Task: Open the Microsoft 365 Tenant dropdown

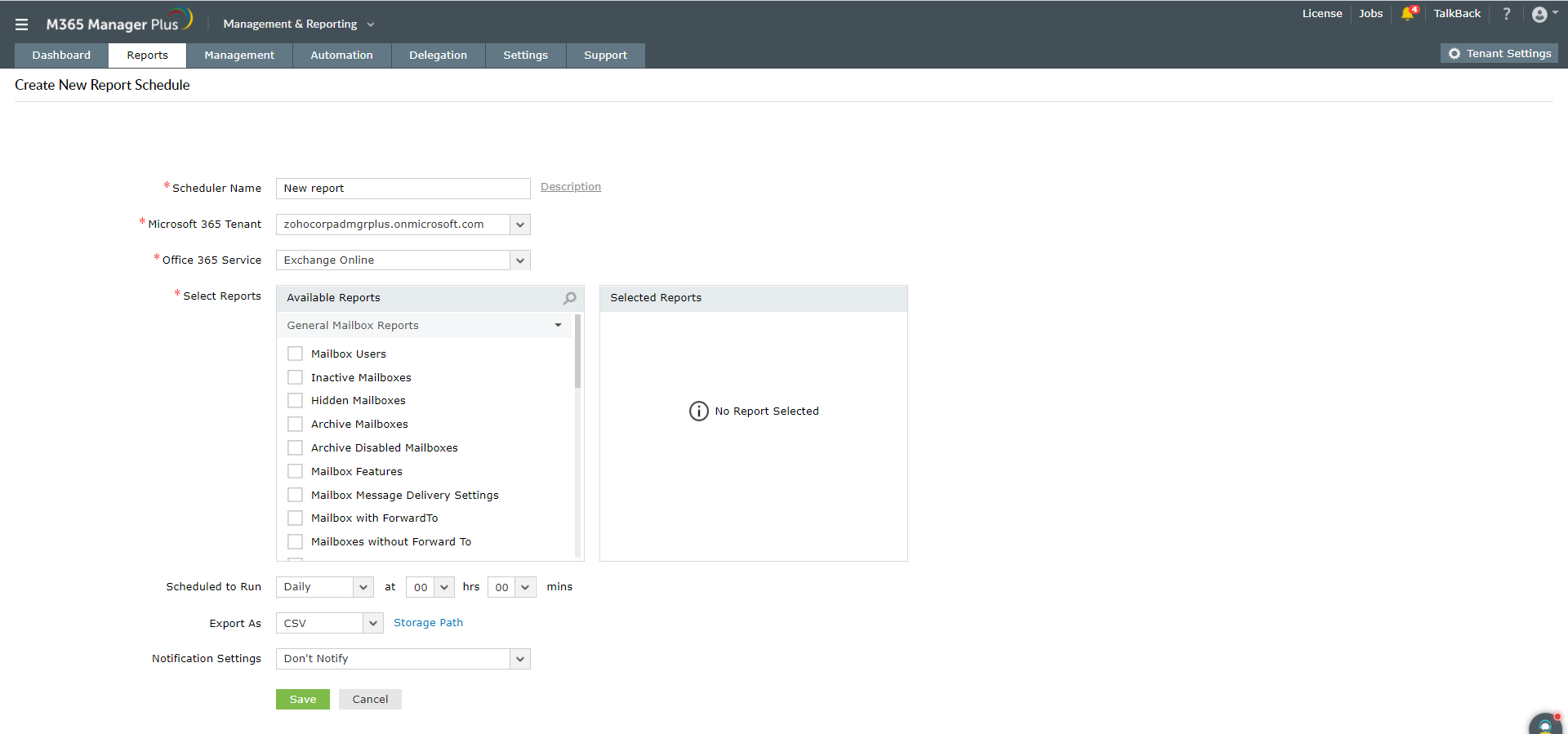Action: (403, 225)
